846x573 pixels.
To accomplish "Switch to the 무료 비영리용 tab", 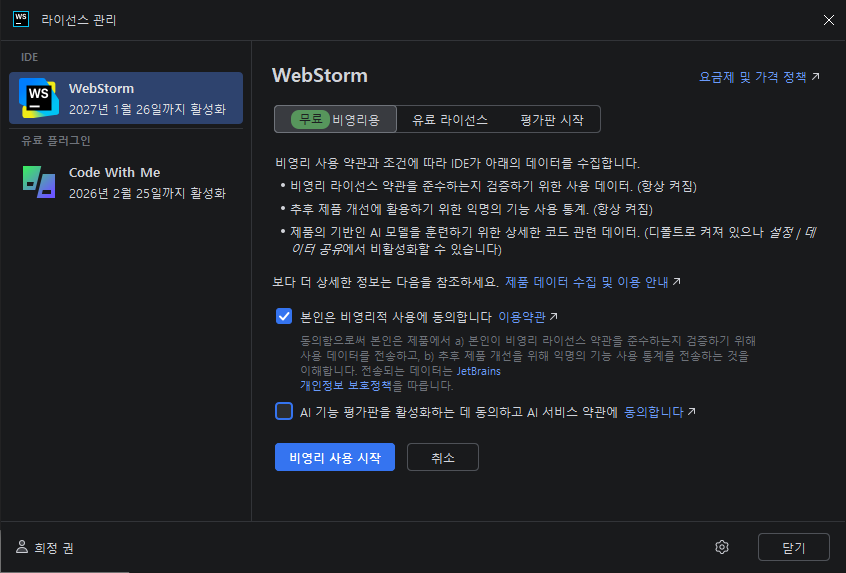I will tap(336, 119).
